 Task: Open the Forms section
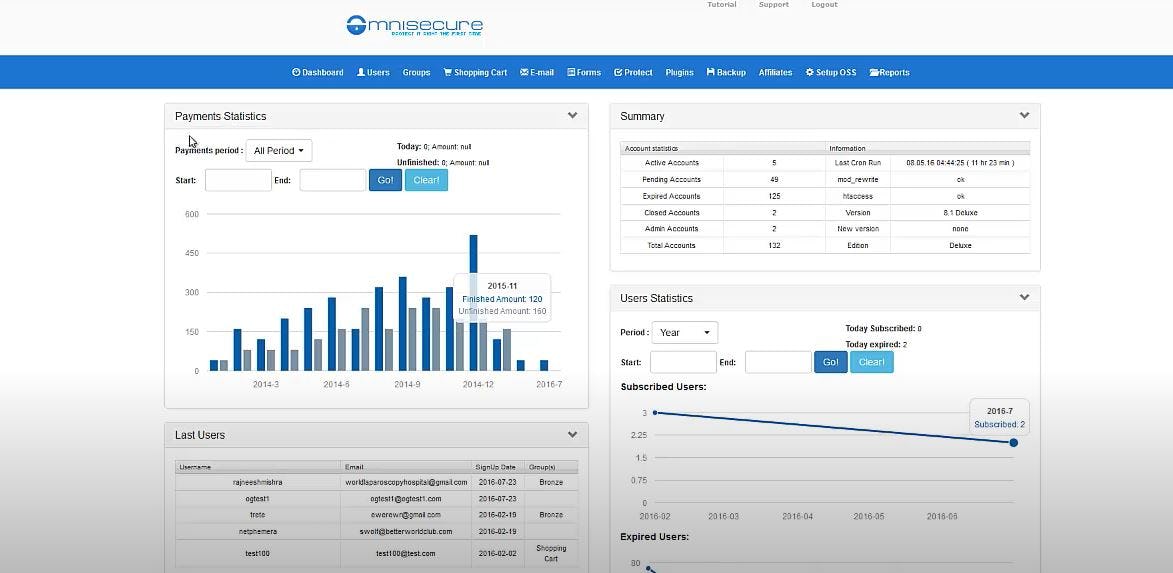click(x=584, y=73)
